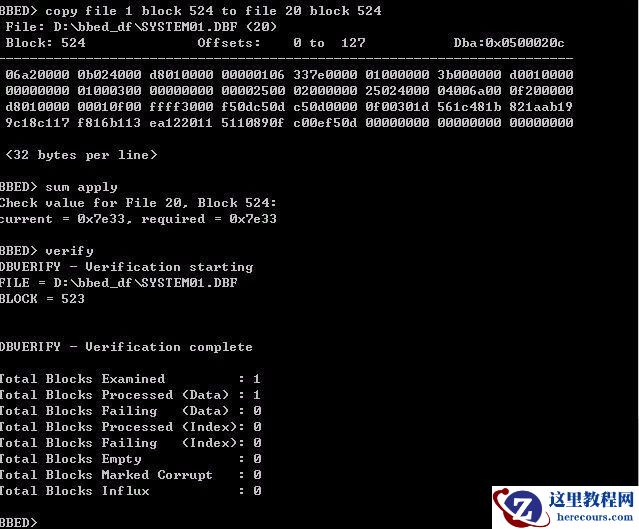The image size is (639, 529).
Task: Click the File: D:\bbed_df\SYSTEM01.DBF (20) line
Action: click(141, 26)
